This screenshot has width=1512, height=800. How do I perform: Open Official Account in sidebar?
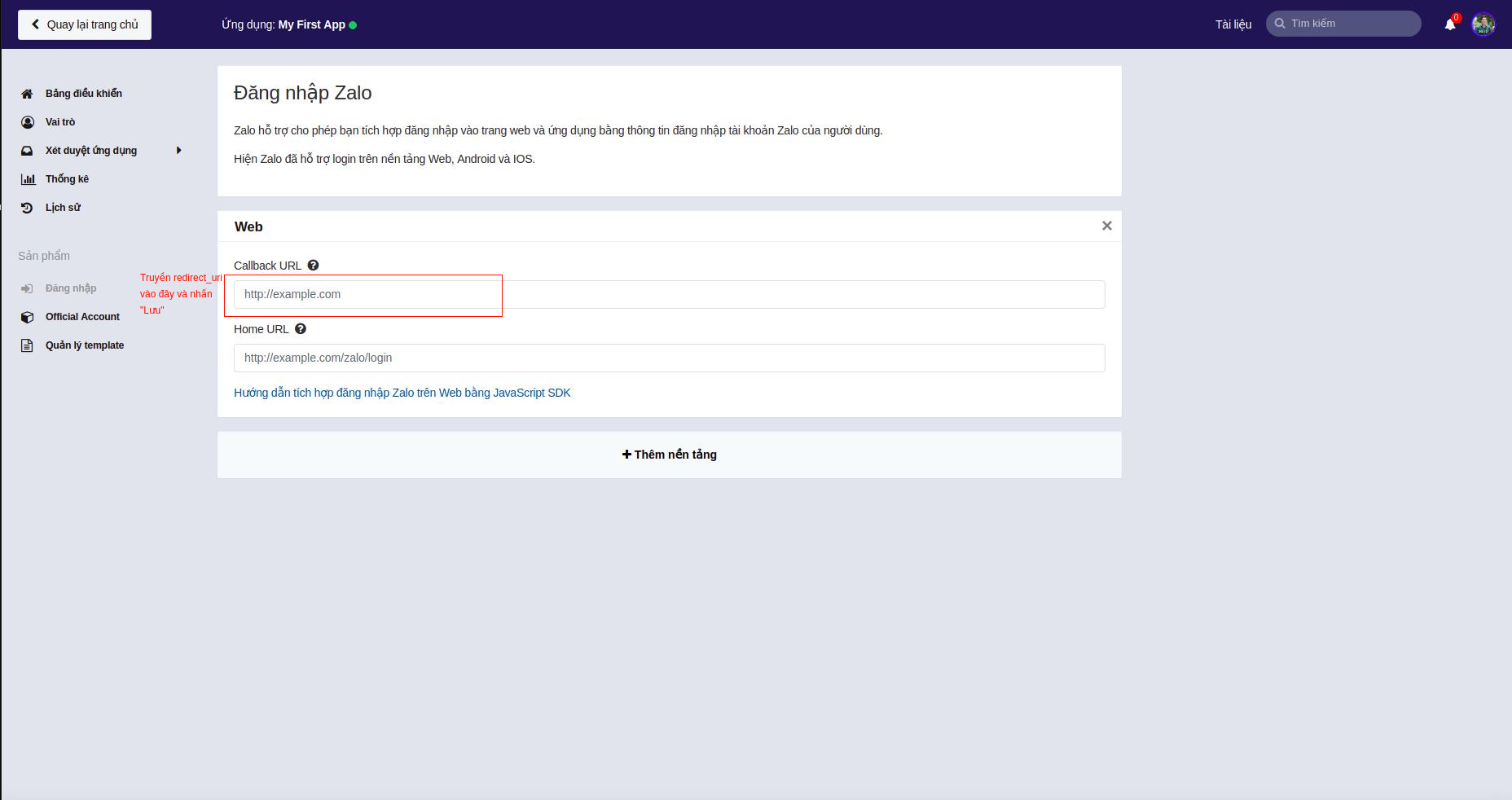(x=82, y=317)
